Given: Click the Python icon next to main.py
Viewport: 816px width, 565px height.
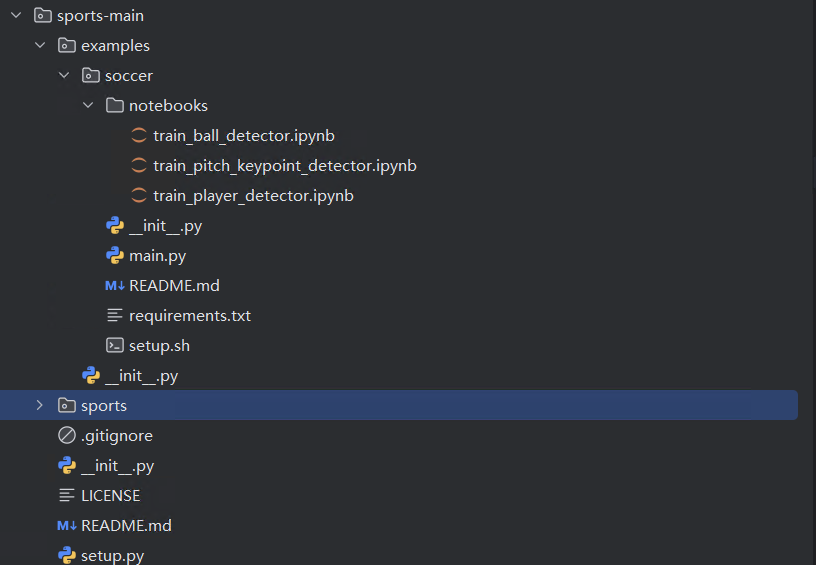Looking at the screenshot, I should click(x=115, y=256).
